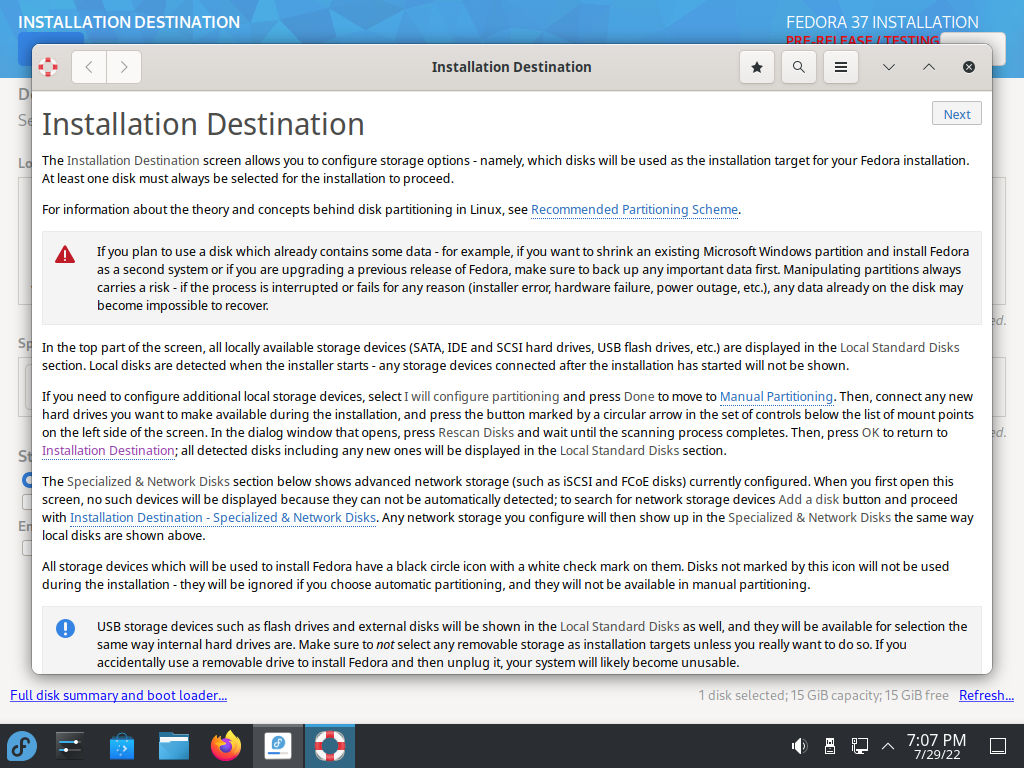Click the 'FEDORA 37 INSTALLATION' header text
Viewport: 1024px width, 768px height.
point(882,22)
